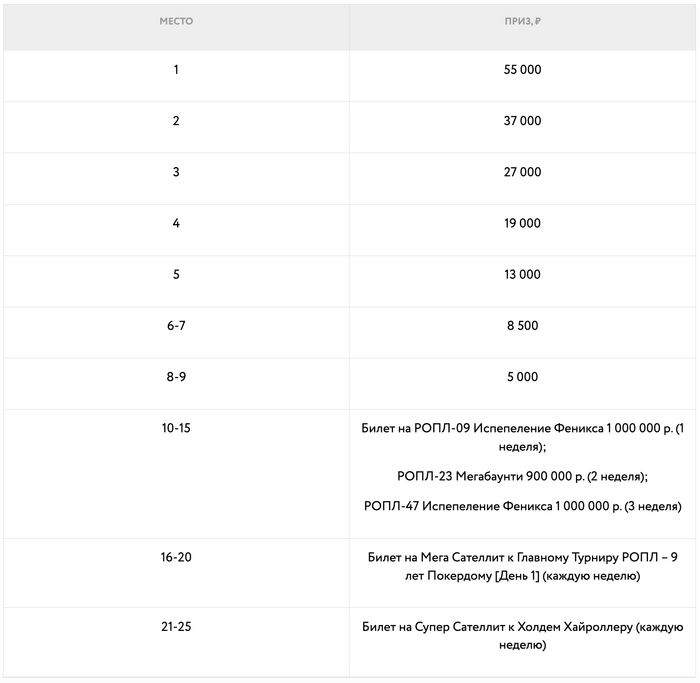This screenshot has height=683, width=700.
Task: Click the Мега Сателлит ticket prize text
Action: [x=523, y=566]
